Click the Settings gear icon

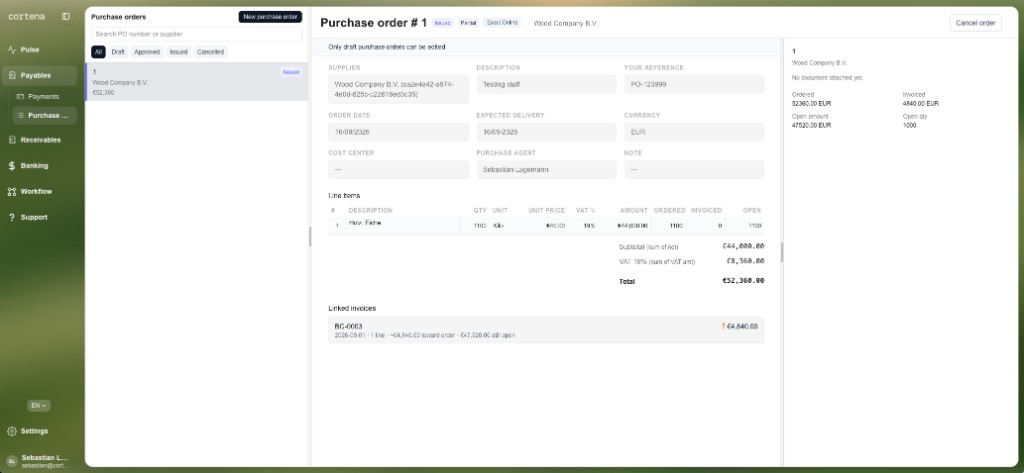click(12, 431)
